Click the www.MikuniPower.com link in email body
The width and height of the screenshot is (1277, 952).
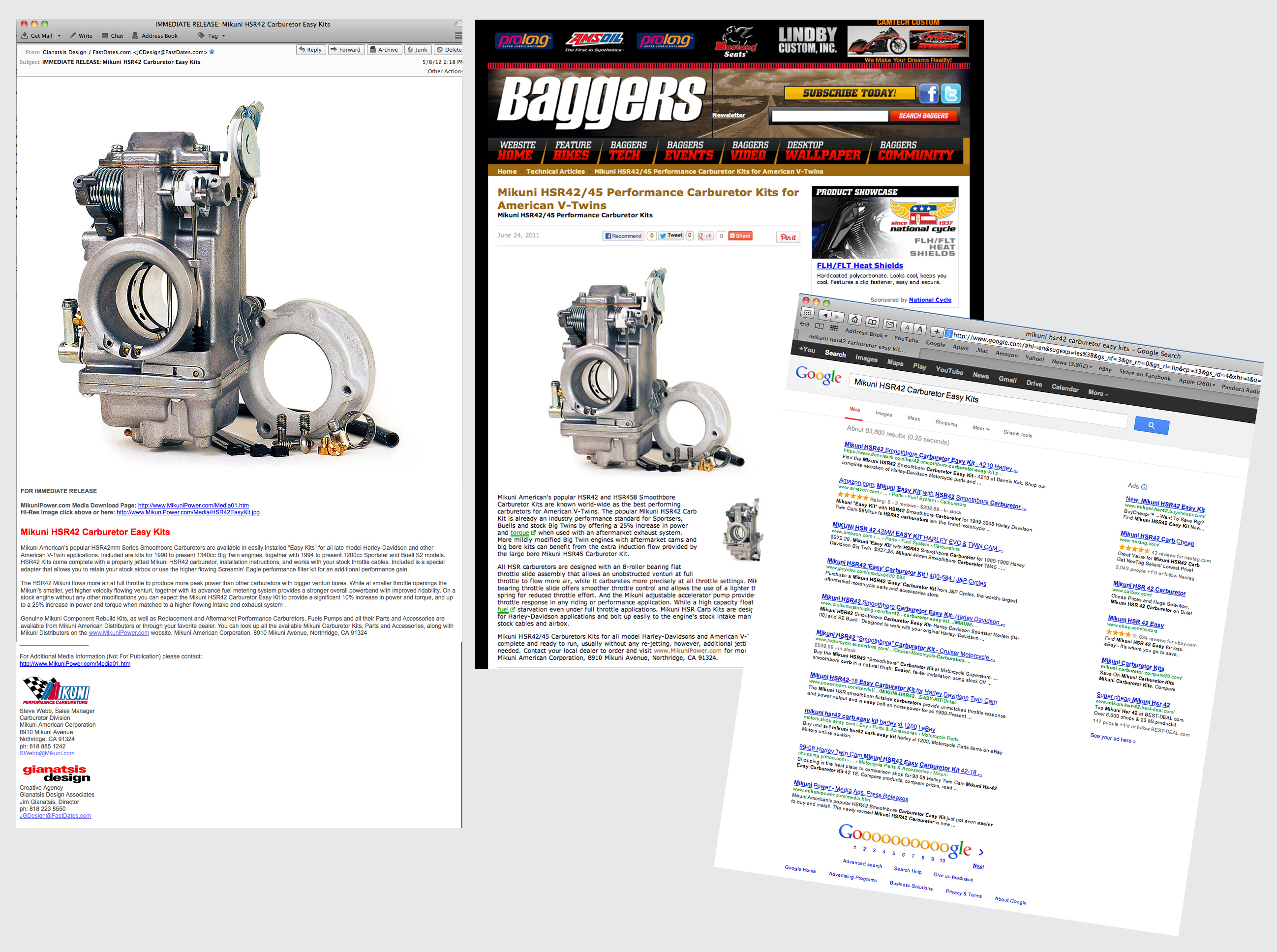tap(119, 633)
